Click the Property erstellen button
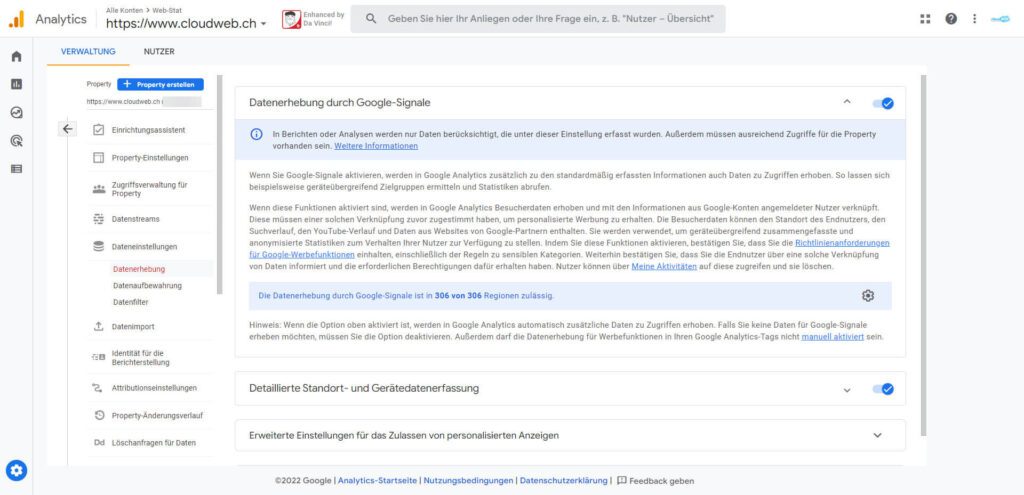Screen dimensions: 1024x495 tap(161, 84)
